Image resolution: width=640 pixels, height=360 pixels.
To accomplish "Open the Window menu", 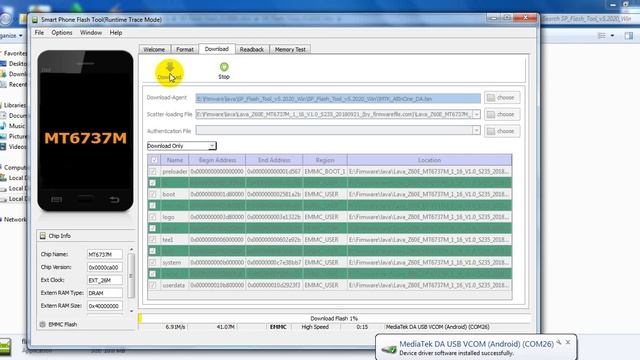I will (91, 33).
